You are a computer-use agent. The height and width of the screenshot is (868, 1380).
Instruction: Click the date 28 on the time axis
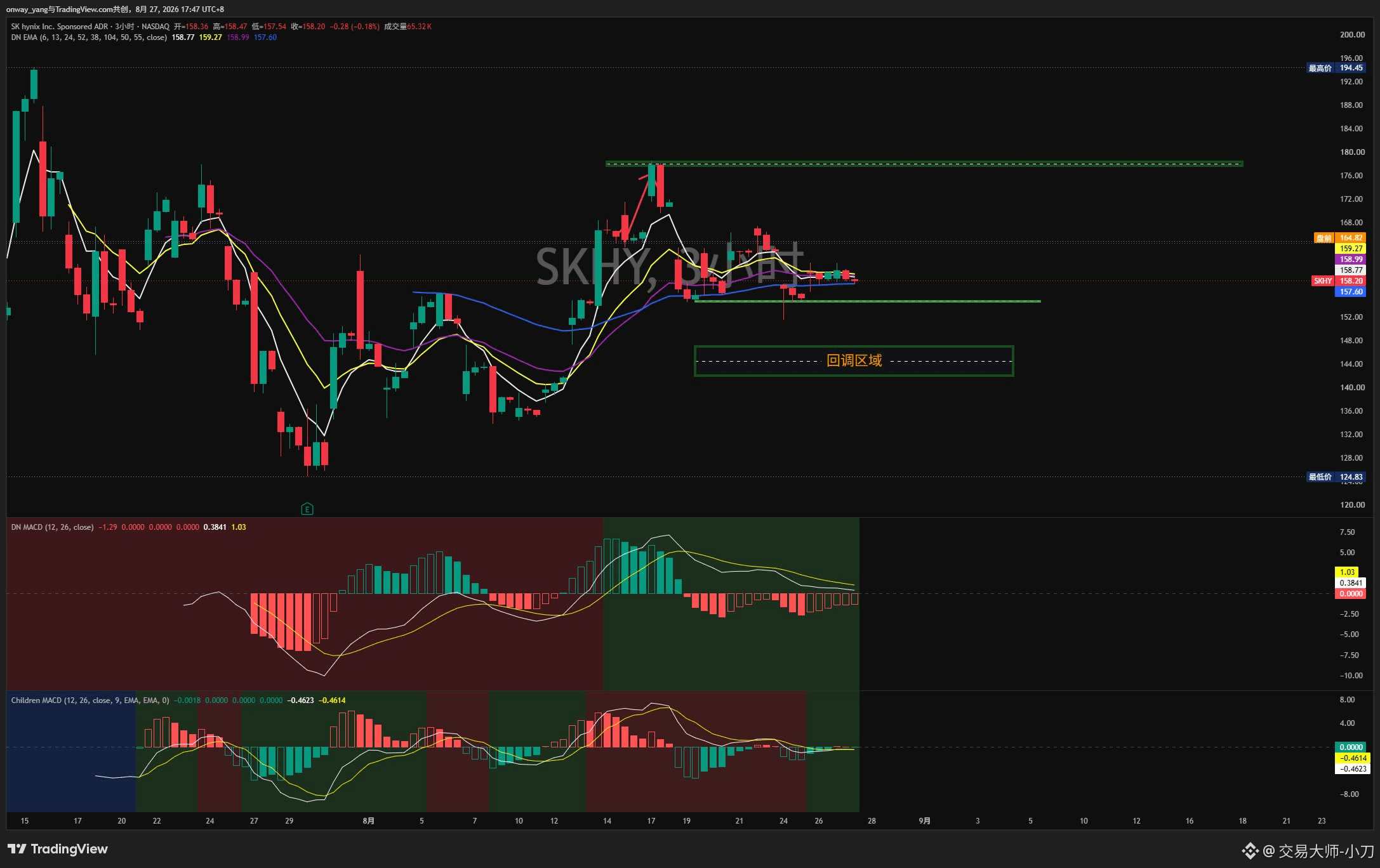pyautogui.click(x=872, y=821)
